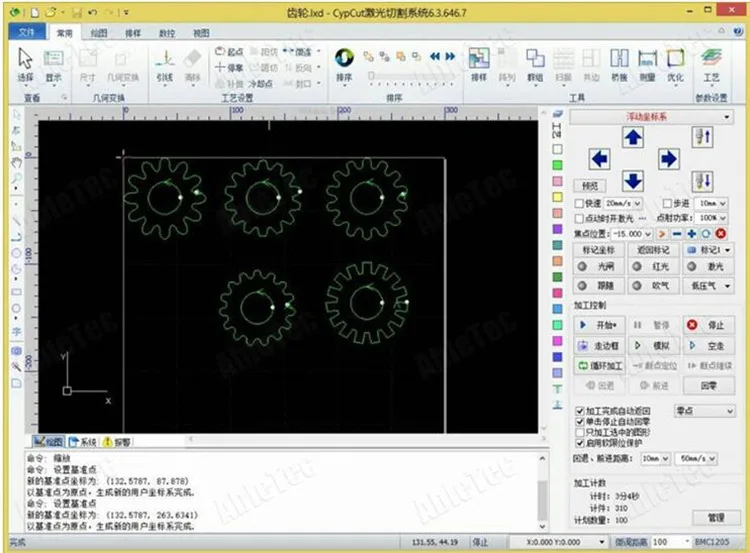Open the 零点 return point dropdown

705,411
